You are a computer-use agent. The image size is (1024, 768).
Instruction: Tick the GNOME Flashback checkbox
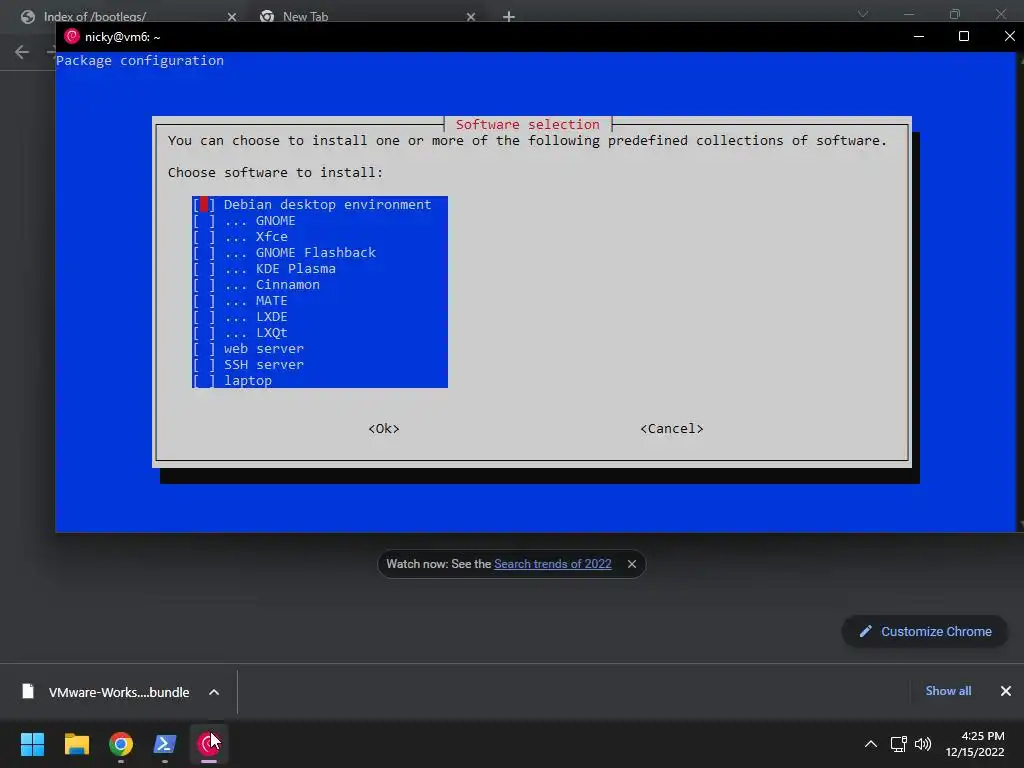204,253
